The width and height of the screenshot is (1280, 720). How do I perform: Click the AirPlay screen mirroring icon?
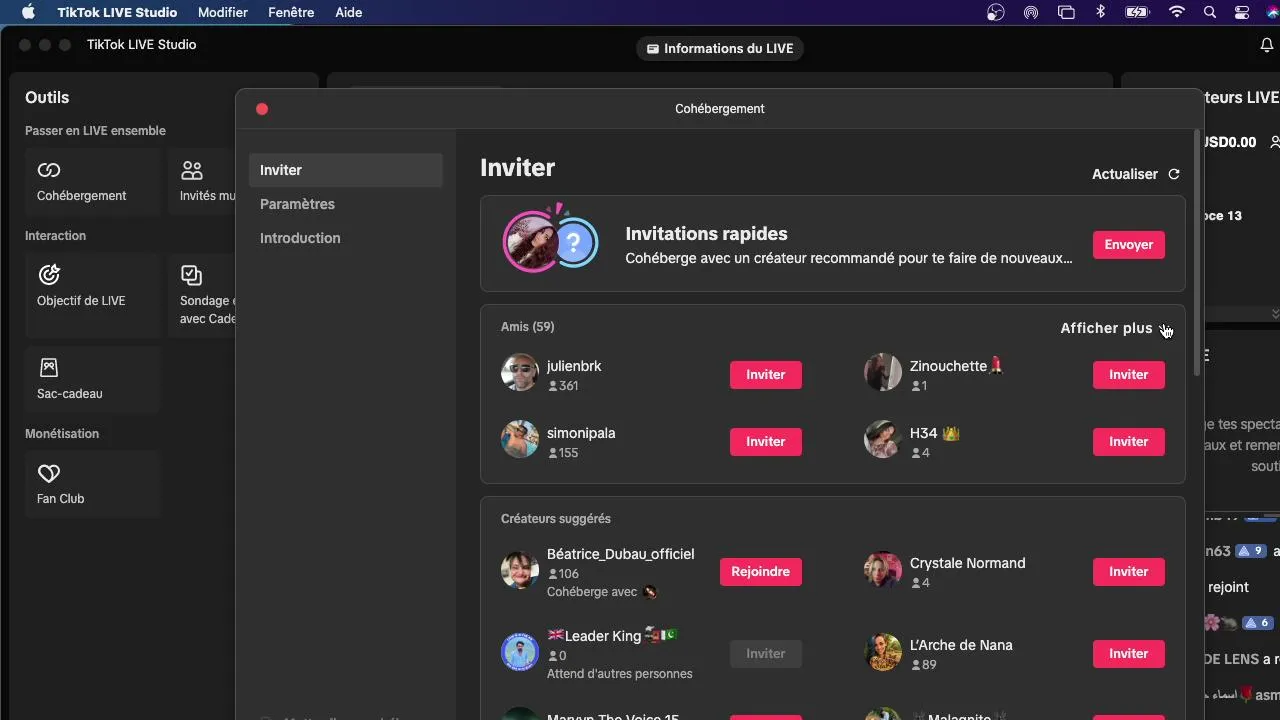coord(1066,12)
